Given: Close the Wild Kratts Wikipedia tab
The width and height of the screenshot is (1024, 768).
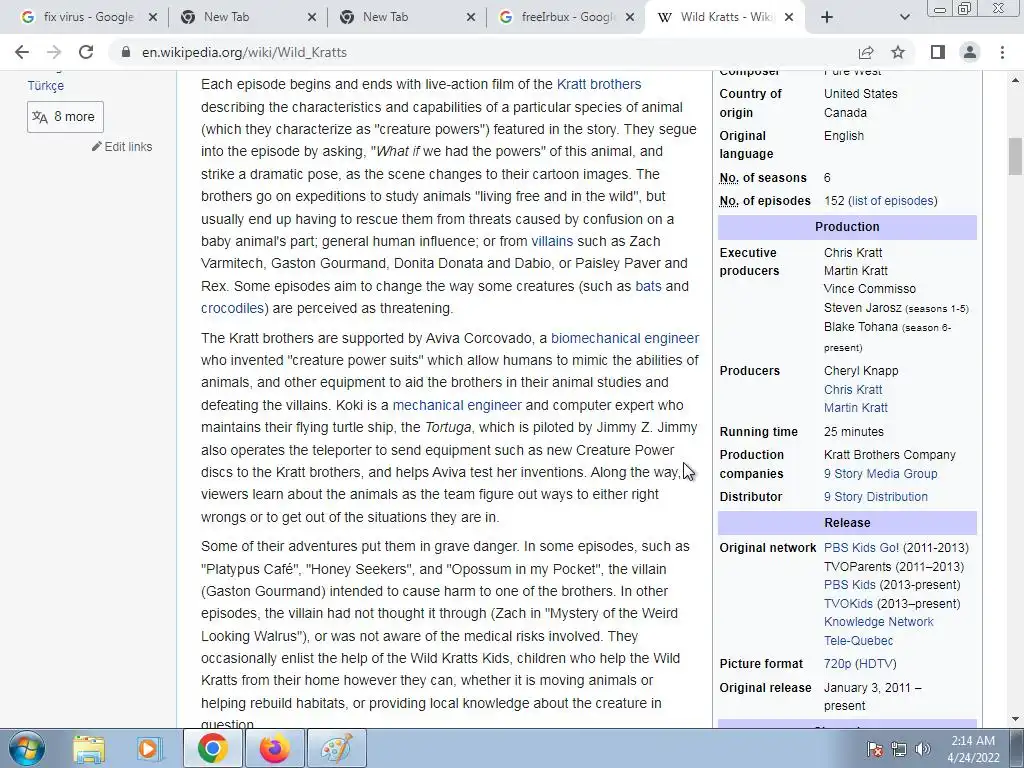Looking at the screenshot, I should tap(789, 18).
